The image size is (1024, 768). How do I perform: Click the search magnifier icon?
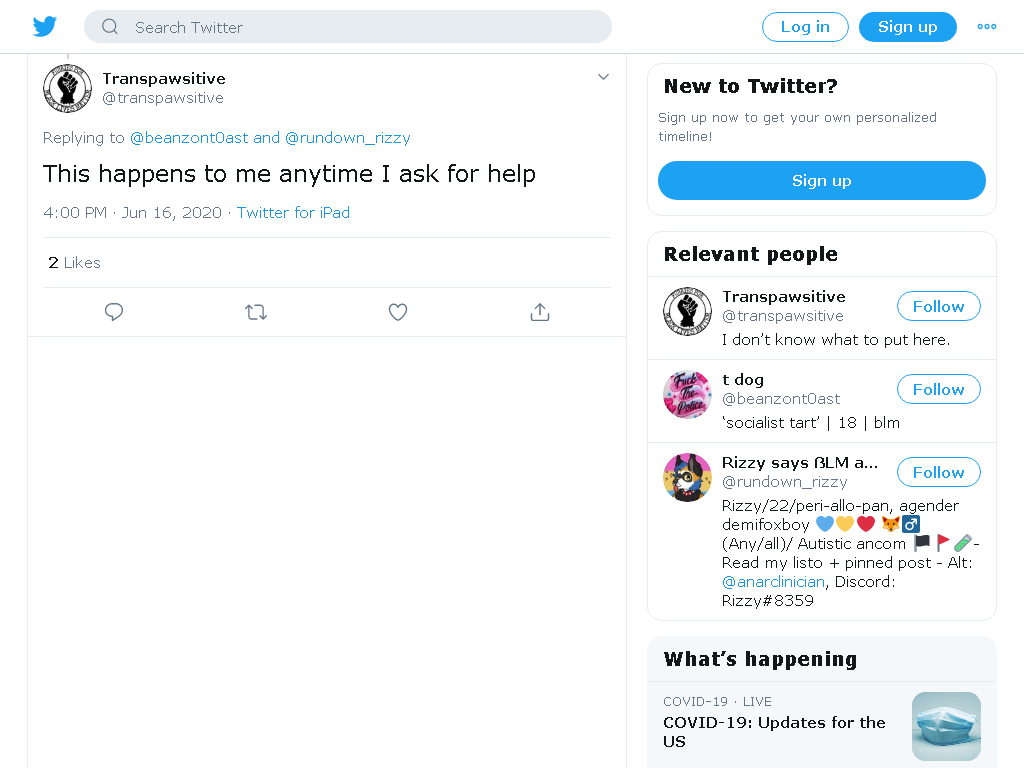110,27
